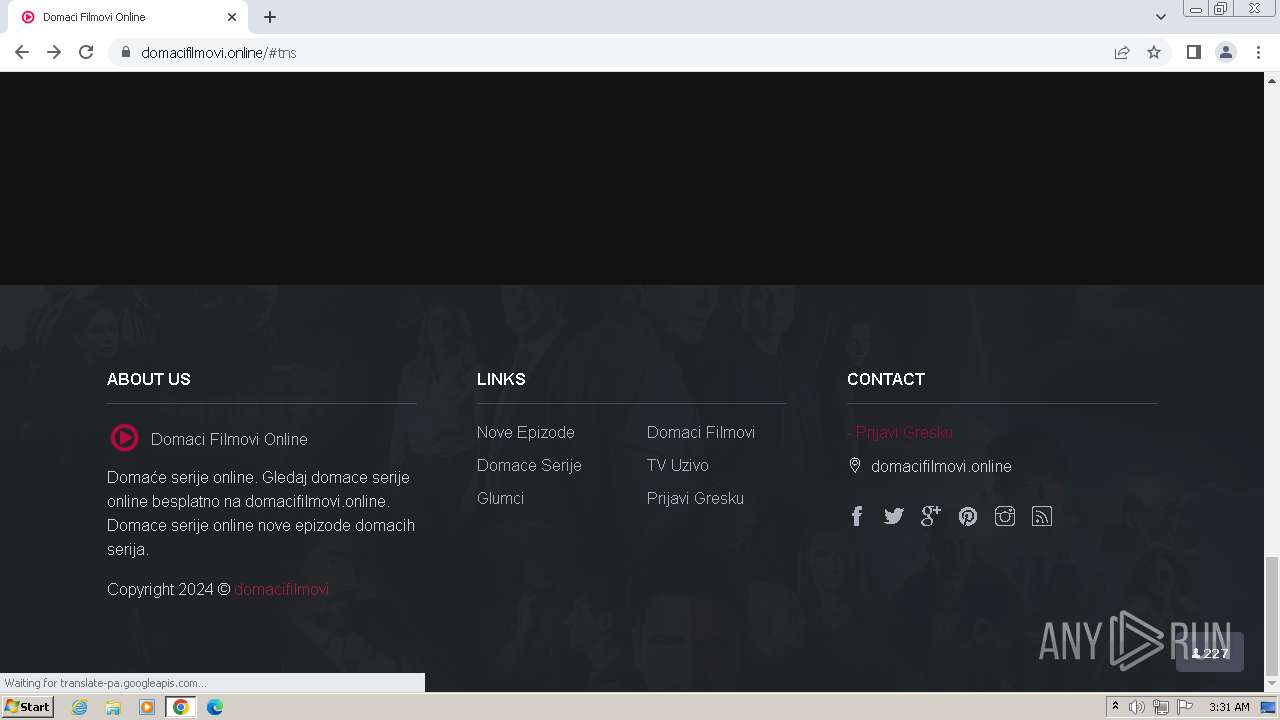Select the Domaci Filmovi Online tab
This screenshot has width=1280, height=720.
click(128, 17)
